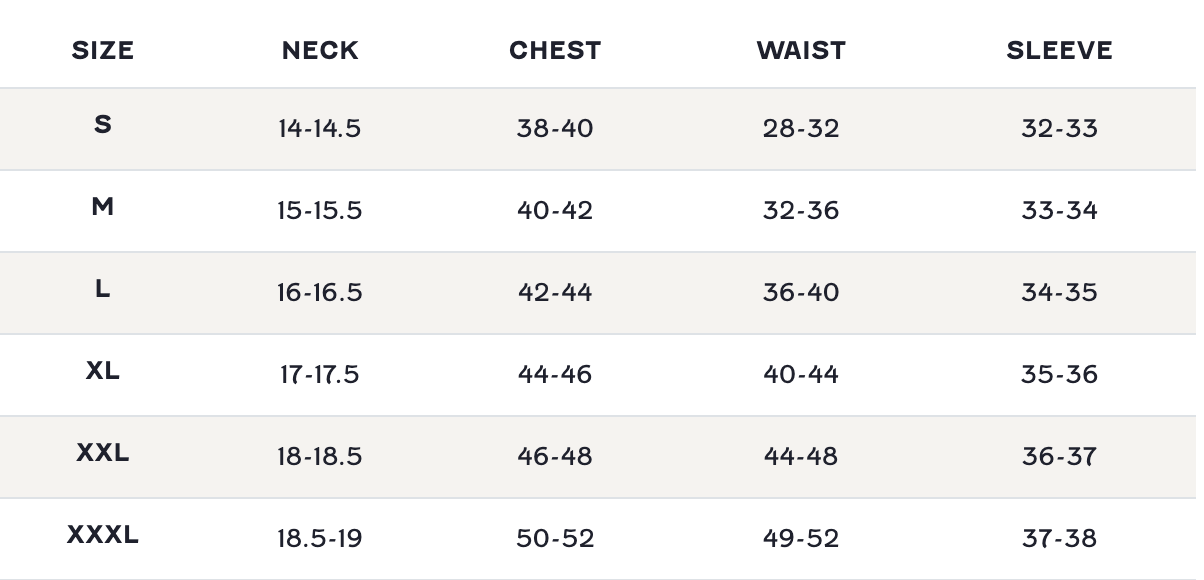This screenshot has height=580, width=1204.
Task: Click waist measurement 36-40
Action: (801, 292)
